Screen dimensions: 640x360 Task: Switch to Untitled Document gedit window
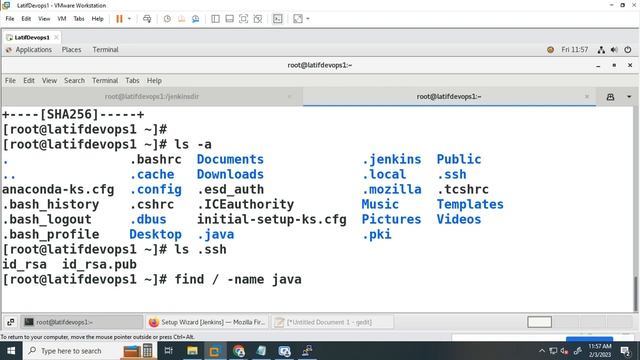(333, 322)
